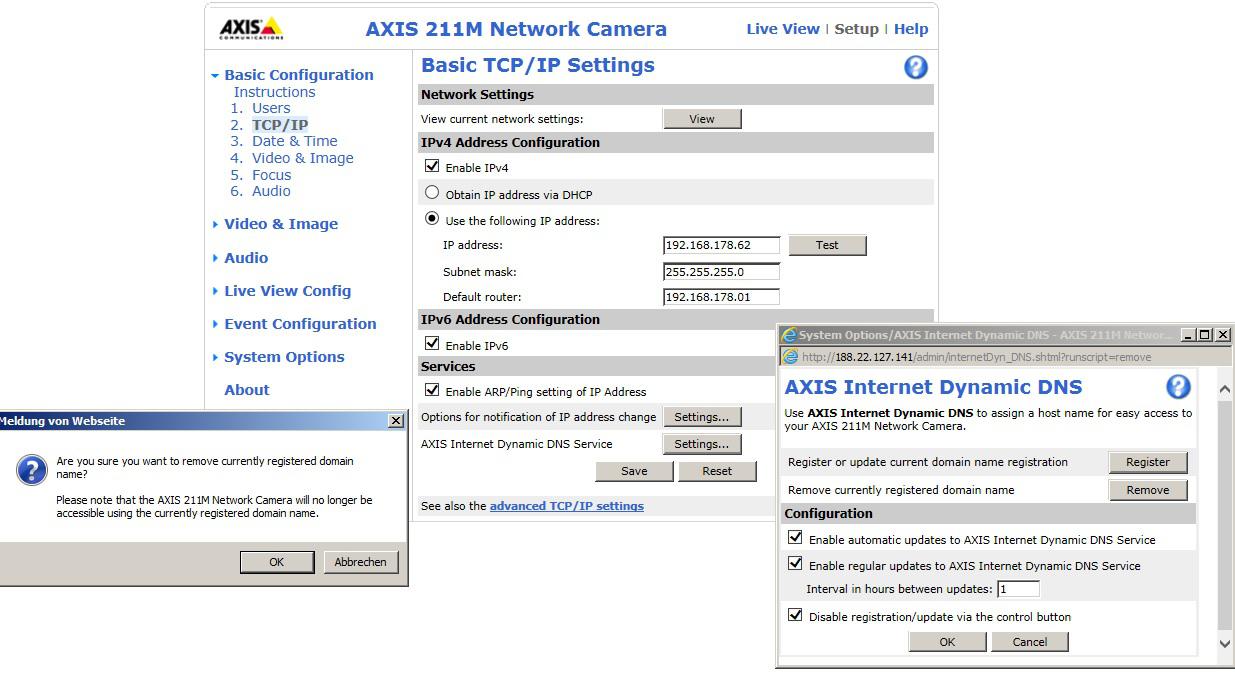This screenshot has width=1235, height=673.
Task: Cancel the Dynamic DNS popup
Action: (x=1030, y=642)
